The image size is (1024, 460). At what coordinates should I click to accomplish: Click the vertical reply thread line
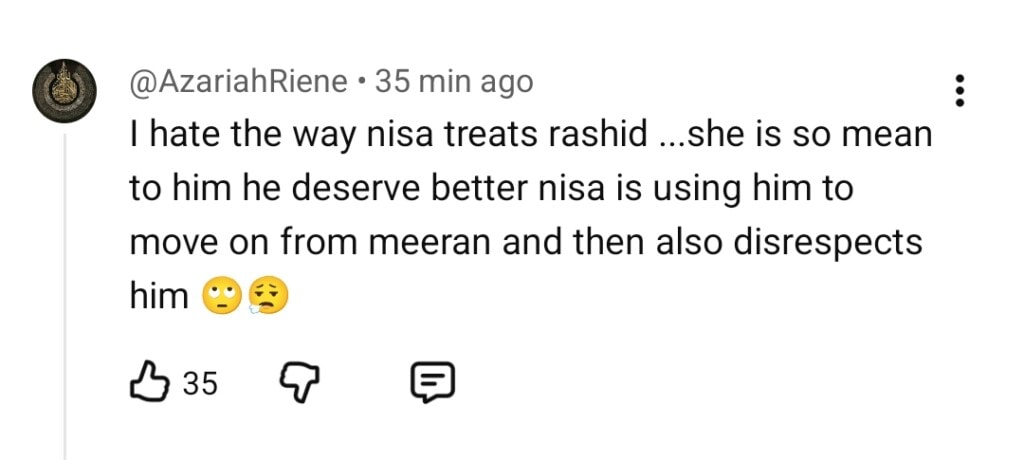(x=66, y=300)
